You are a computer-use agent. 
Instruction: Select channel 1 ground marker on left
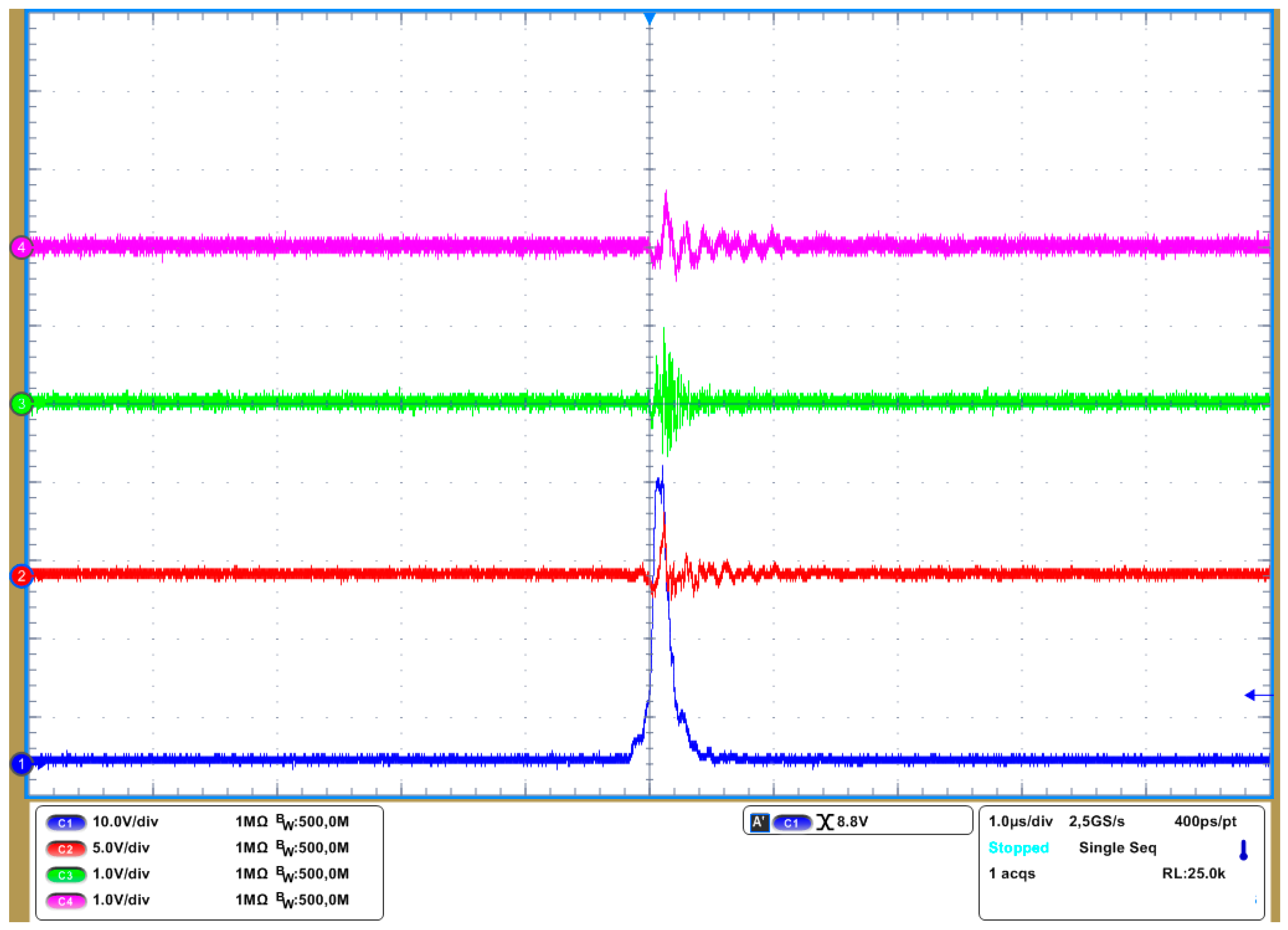coord(21,763)
